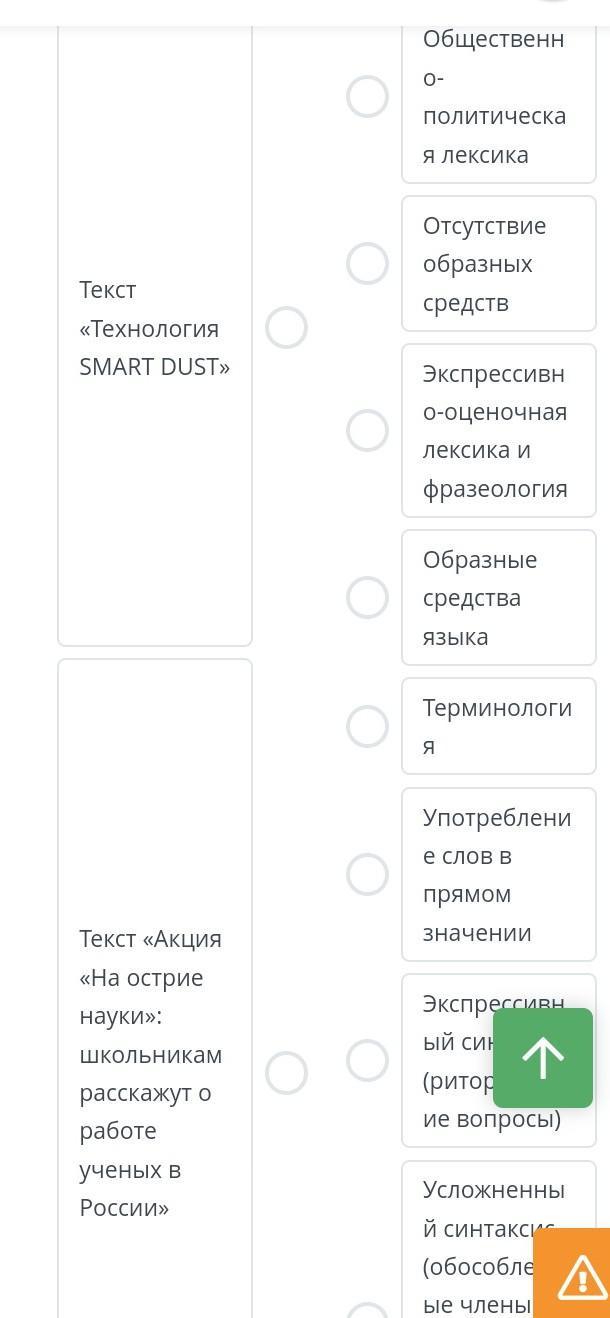This screenshot has height=1318, width=610.
Task: Click the Общественно-политическая лексика answer box
Action: click(498, 97)
